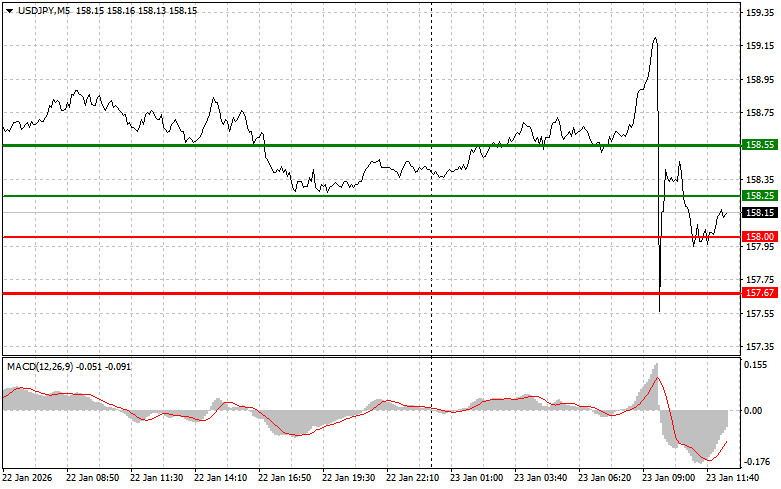
Task: Click the 157.35 price scale value
Action: pyautogui.click(x=760, y=347)
